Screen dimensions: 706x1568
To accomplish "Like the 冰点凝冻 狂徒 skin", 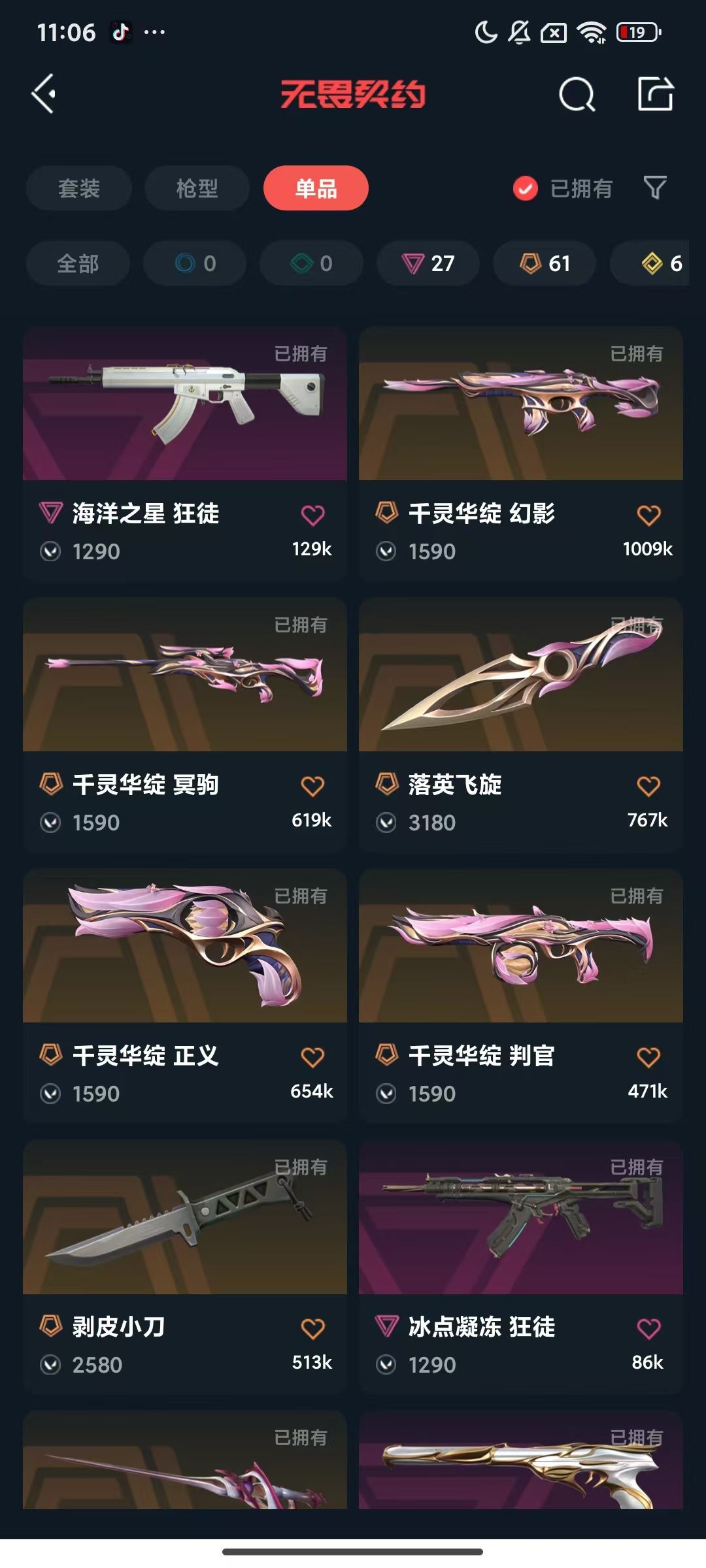I will (x=648, y=1328).
